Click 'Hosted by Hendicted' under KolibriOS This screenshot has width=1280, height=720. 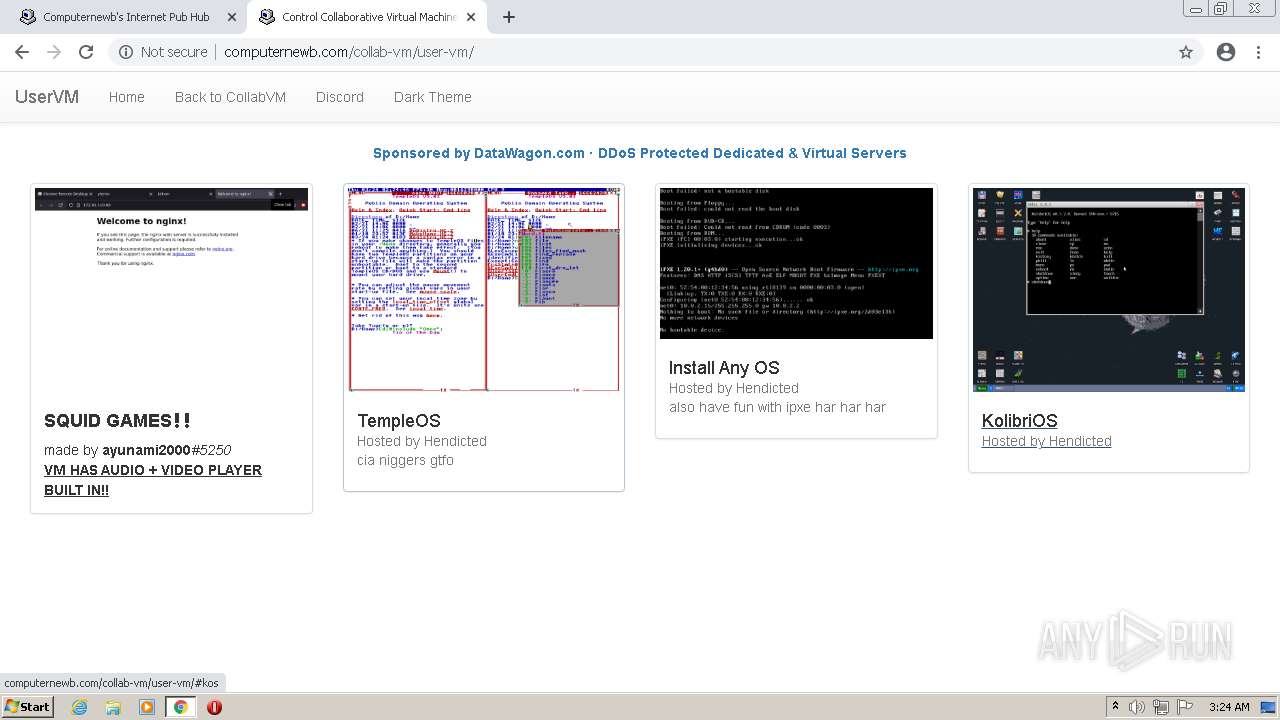(1047, 441)
